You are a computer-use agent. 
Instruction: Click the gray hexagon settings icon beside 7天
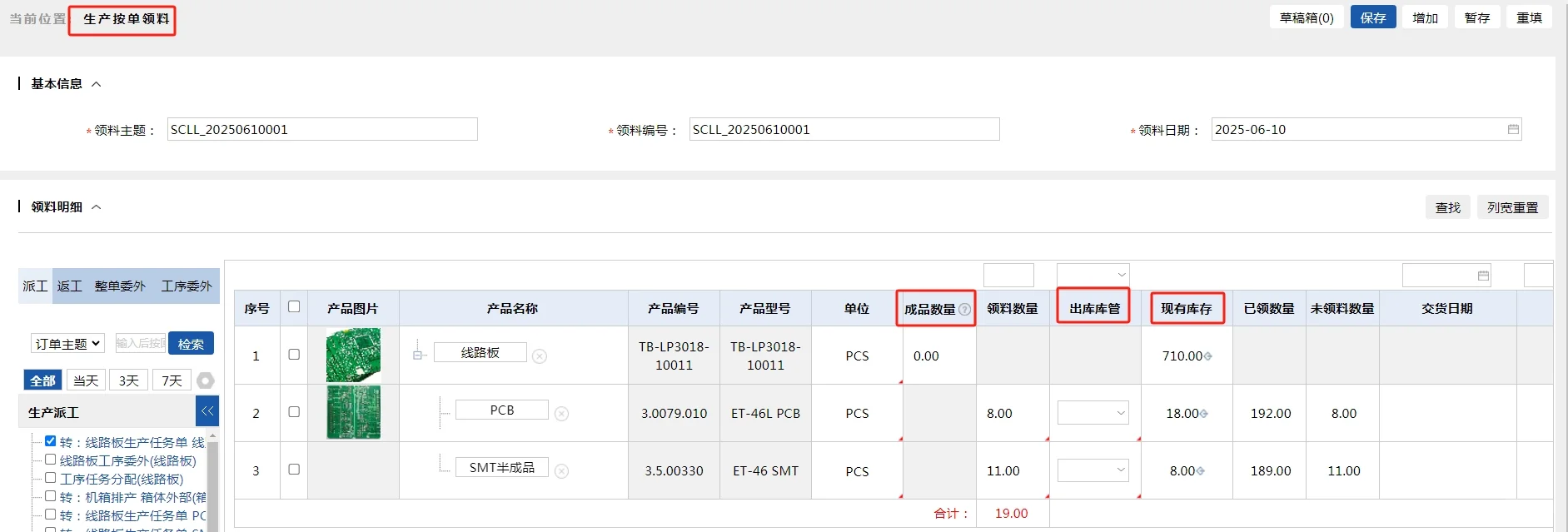[206, 380]
